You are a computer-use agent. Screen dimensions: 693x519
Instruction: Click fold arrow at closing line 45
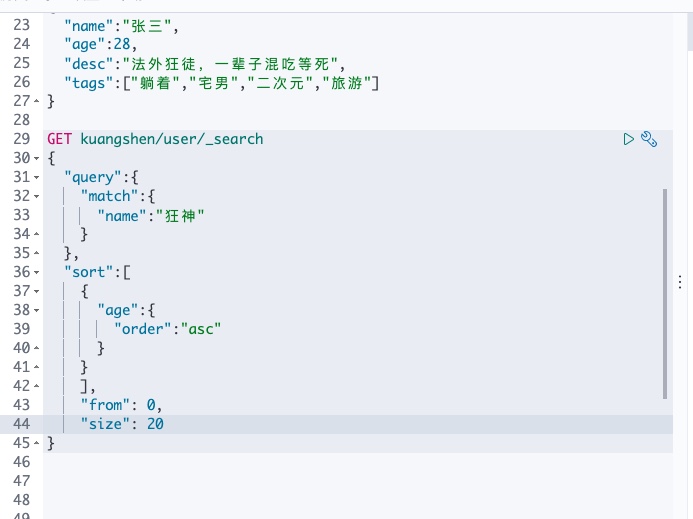tap(37, 443)
